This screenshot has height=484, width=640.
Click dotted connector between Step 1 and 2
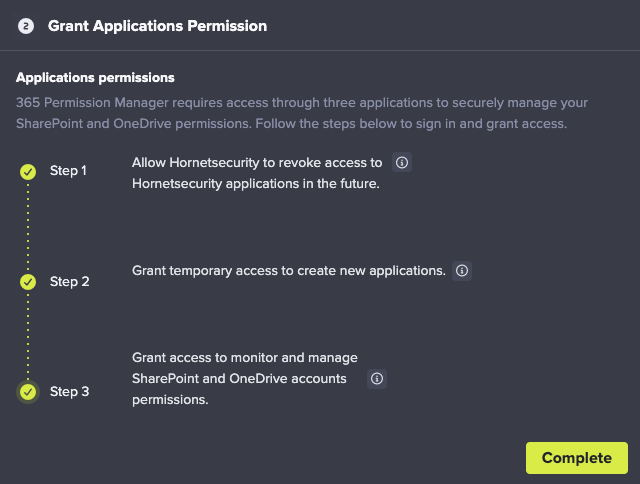click(x=28, y=226)
